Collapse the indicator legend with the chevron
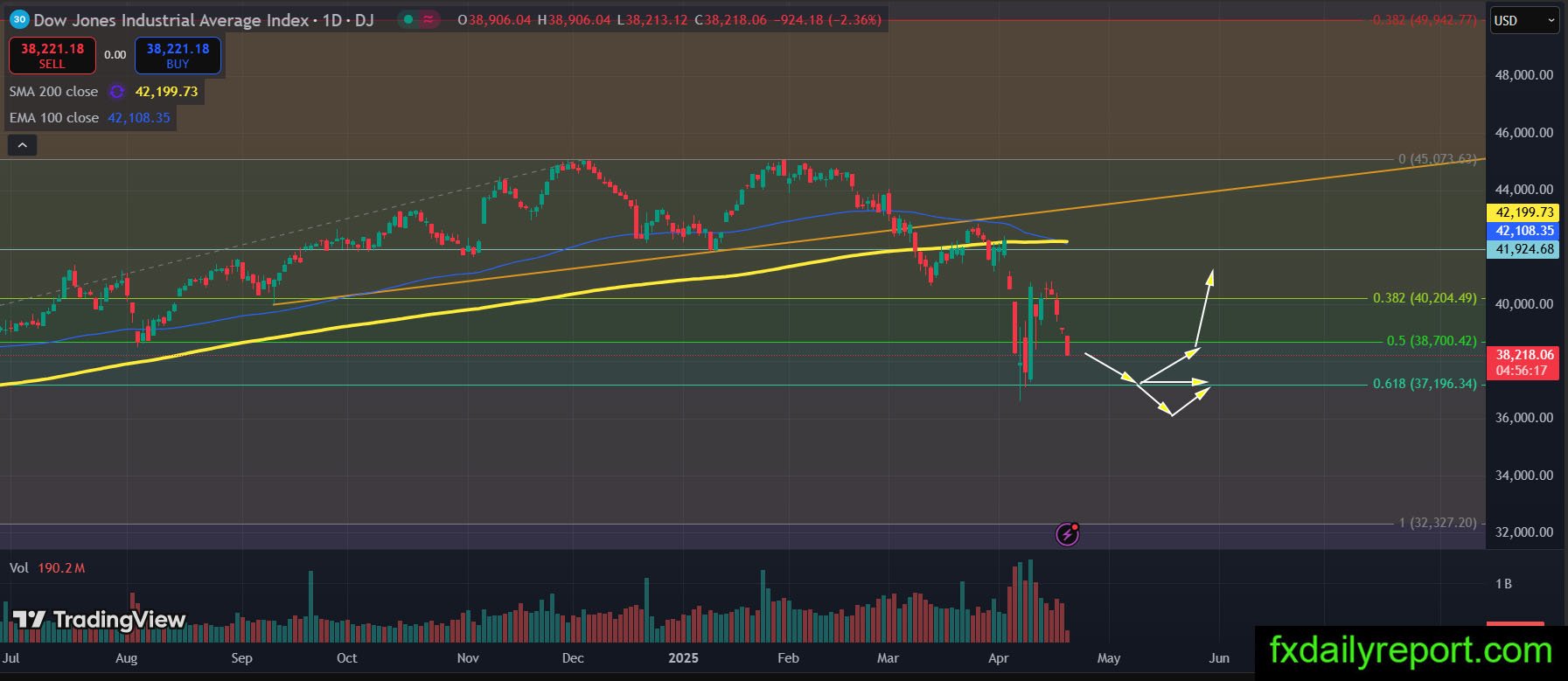Viewport: 1568px width, 681px height. (22, 145)
